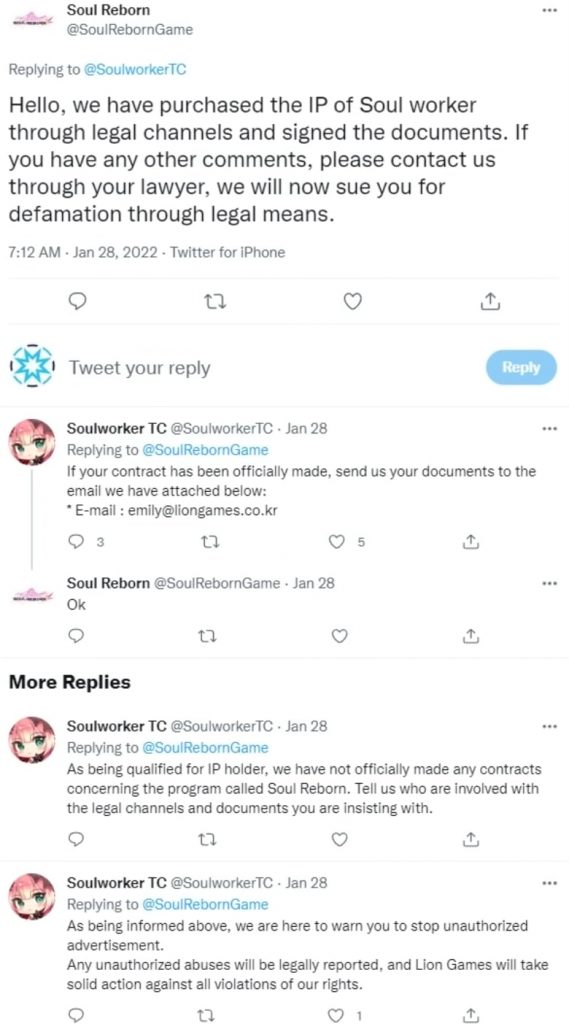
Task: Open replies on tweet with 3 comments
Action: 77,541
